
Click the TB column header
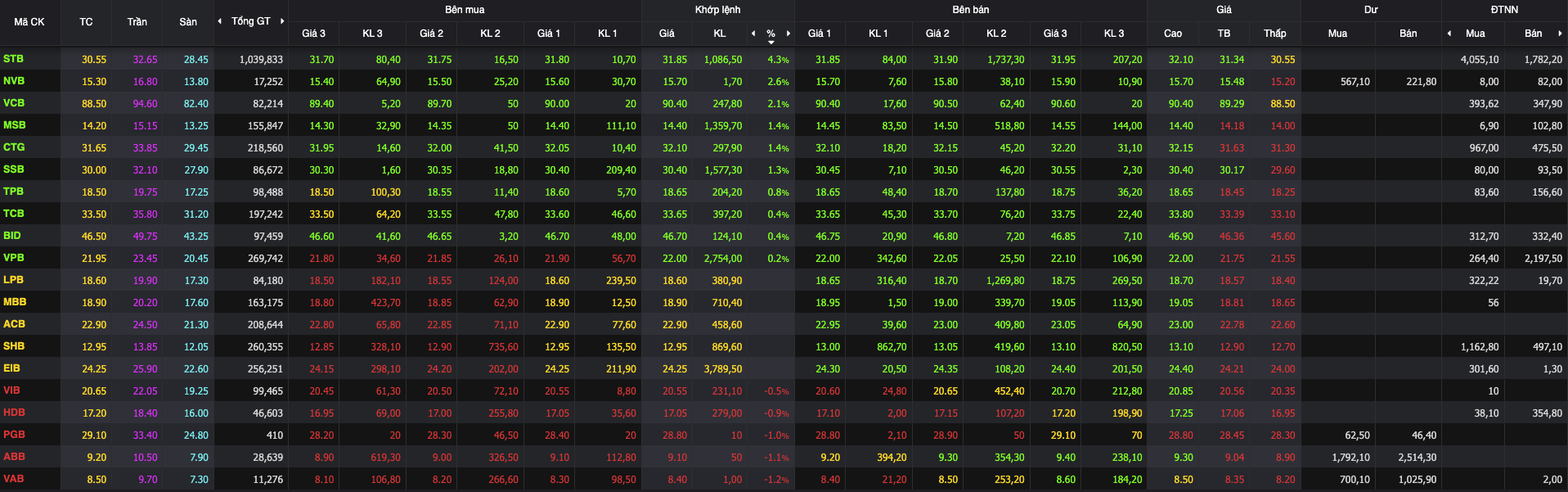coord(1224,34)
